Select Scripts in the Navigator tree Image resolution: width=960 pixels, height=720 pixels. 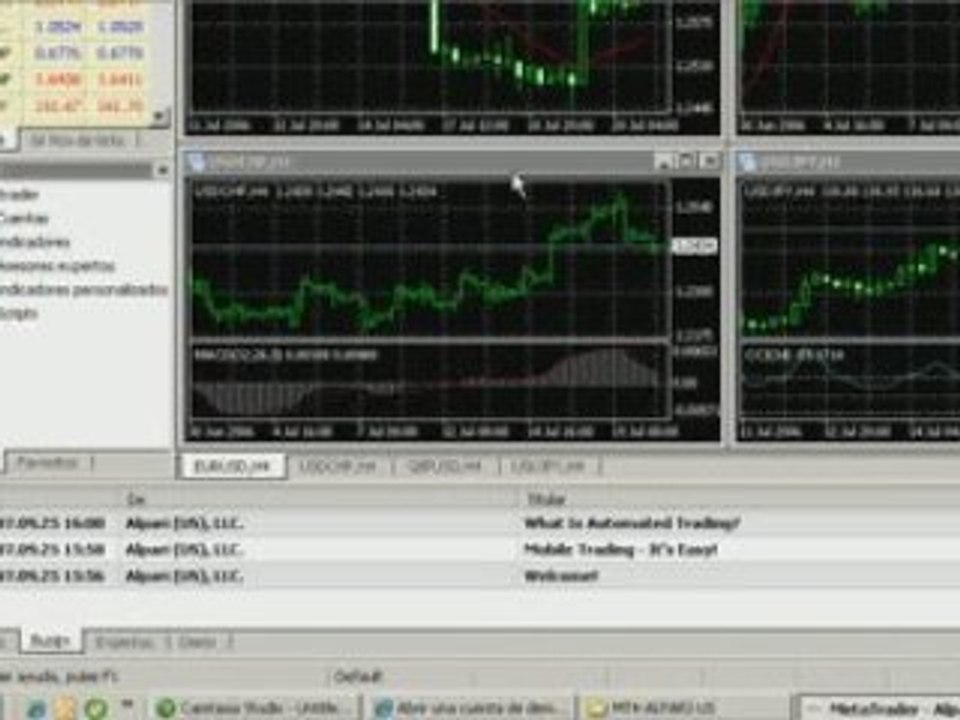[20, 313]
